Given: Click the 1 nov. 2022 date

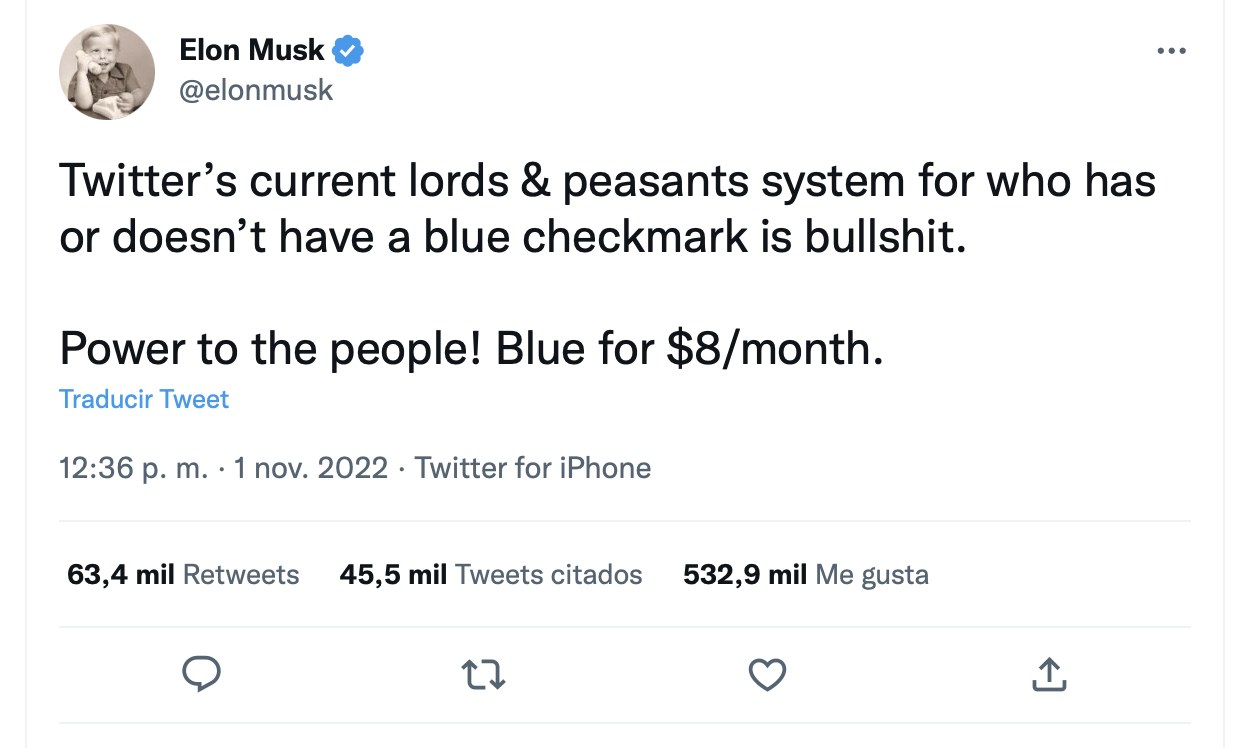Looking at the screenshot, I should (x=310, y=468).
